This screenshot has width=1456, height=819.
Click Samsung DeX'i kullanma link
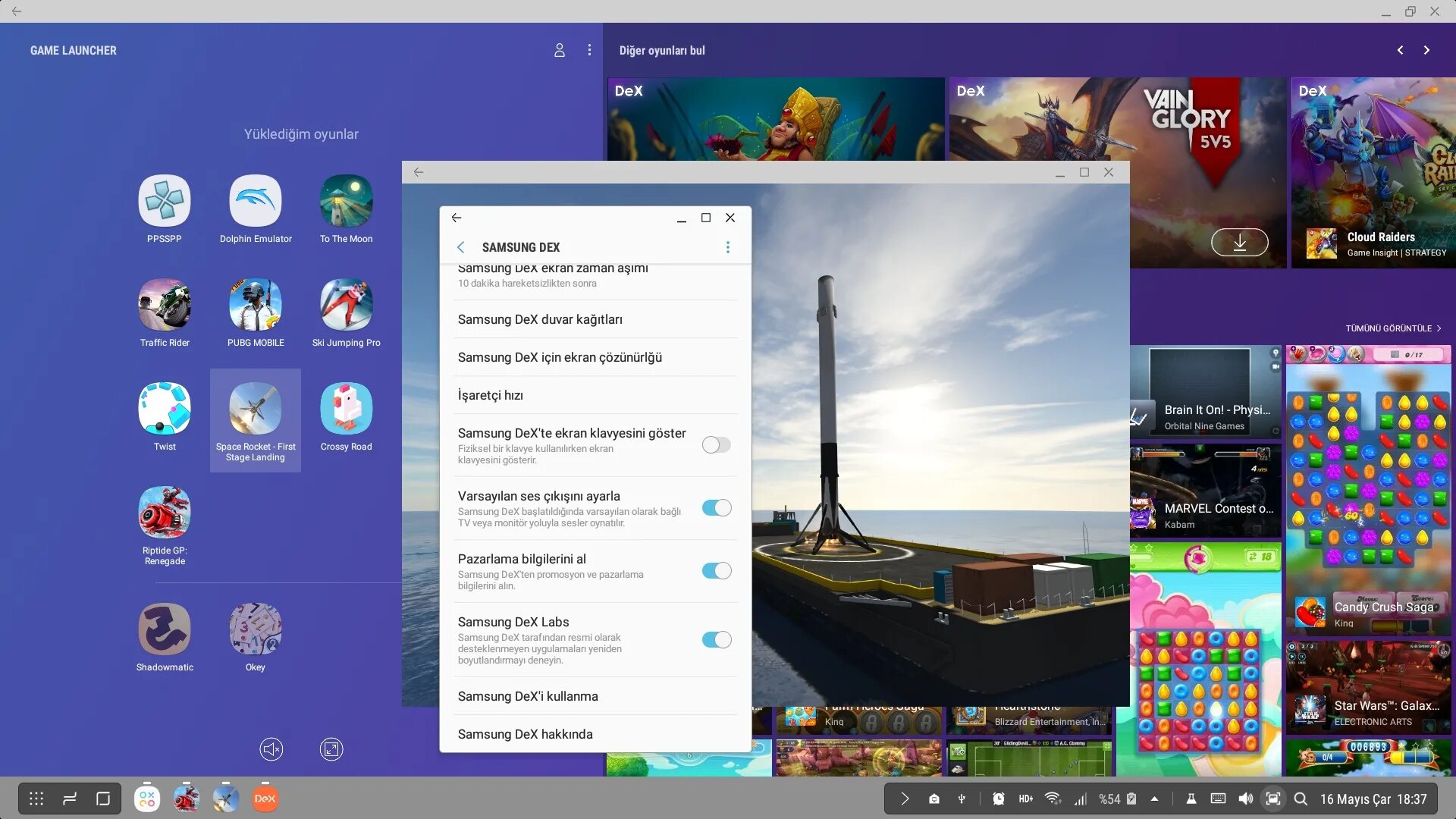coord(528,696)
